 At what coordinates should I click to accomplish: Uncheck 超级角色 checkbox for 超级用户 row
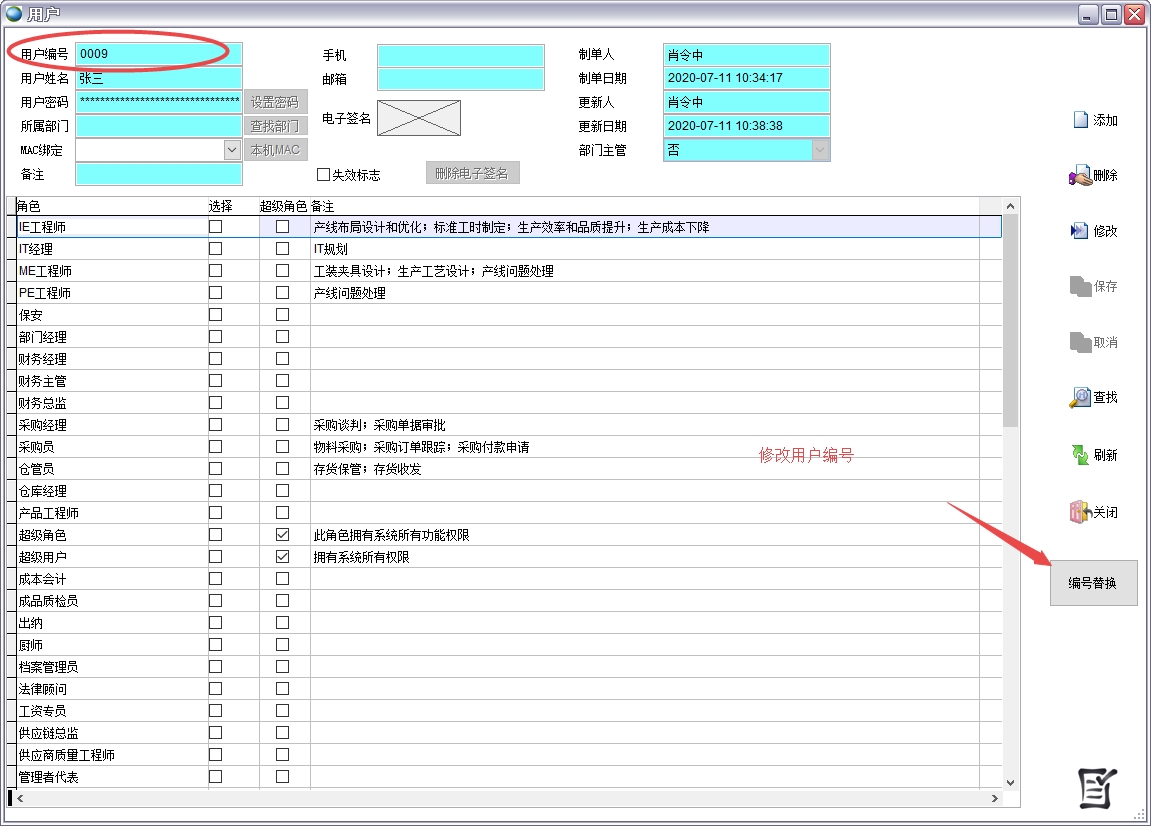click(282, 557)
